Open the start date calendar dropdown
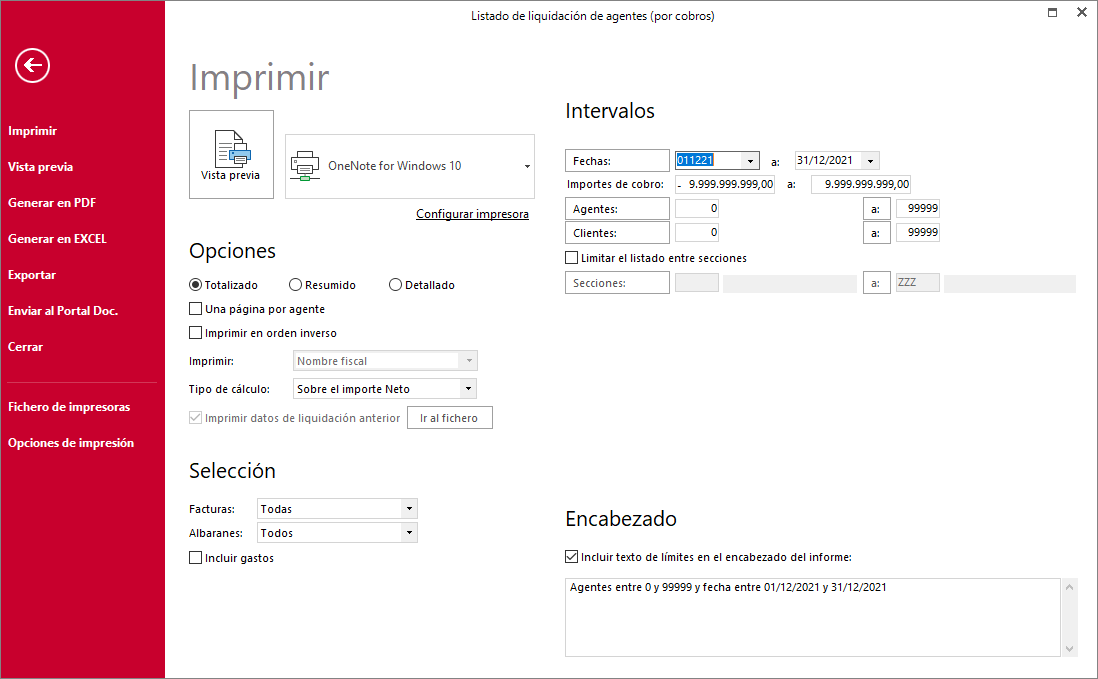This screenshot has height=679, width=1098. (750, 161)
